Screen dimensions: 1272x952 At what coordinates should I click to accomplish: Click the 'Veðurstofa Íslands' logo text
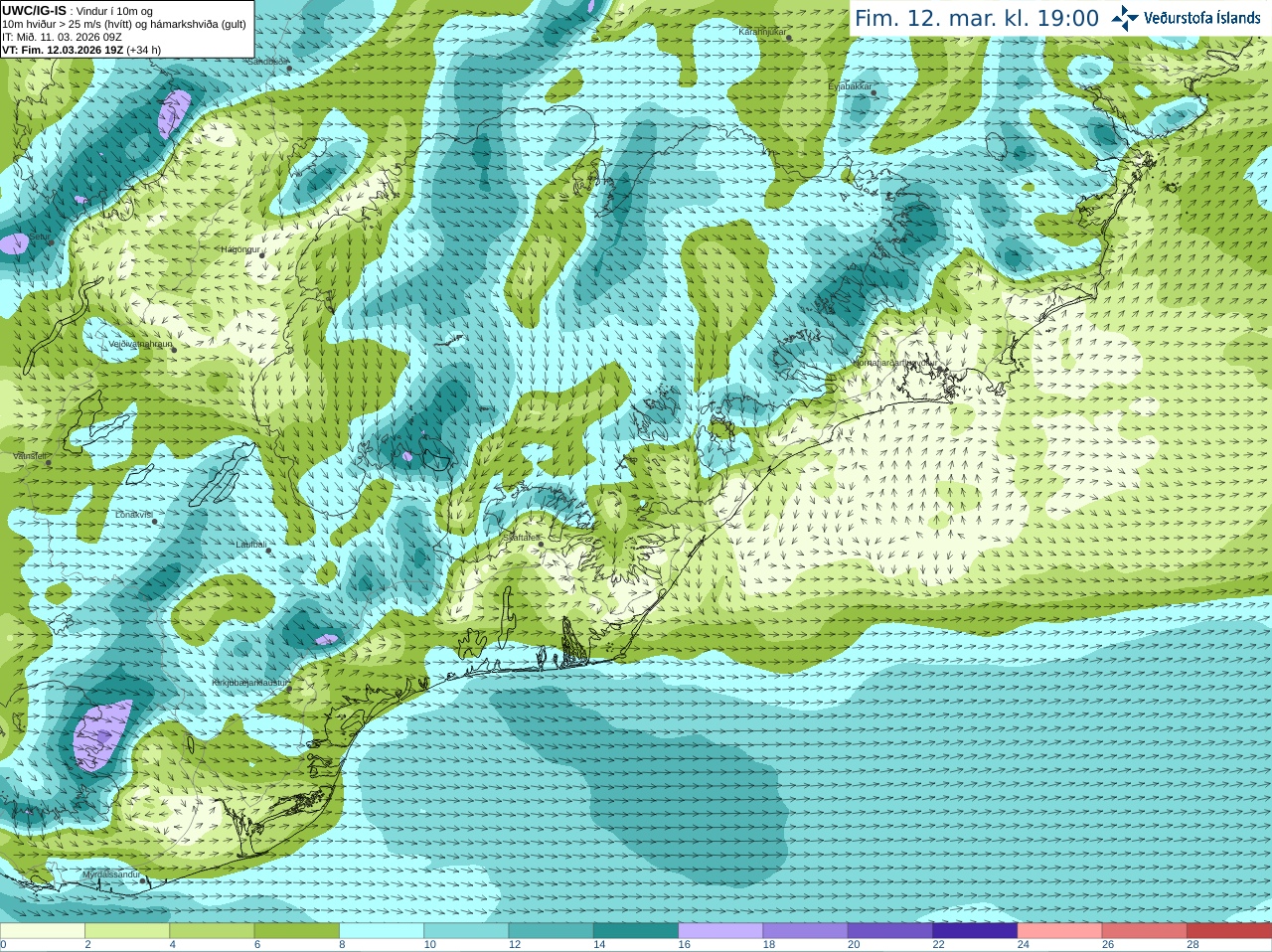click(x=1201, y=18)
